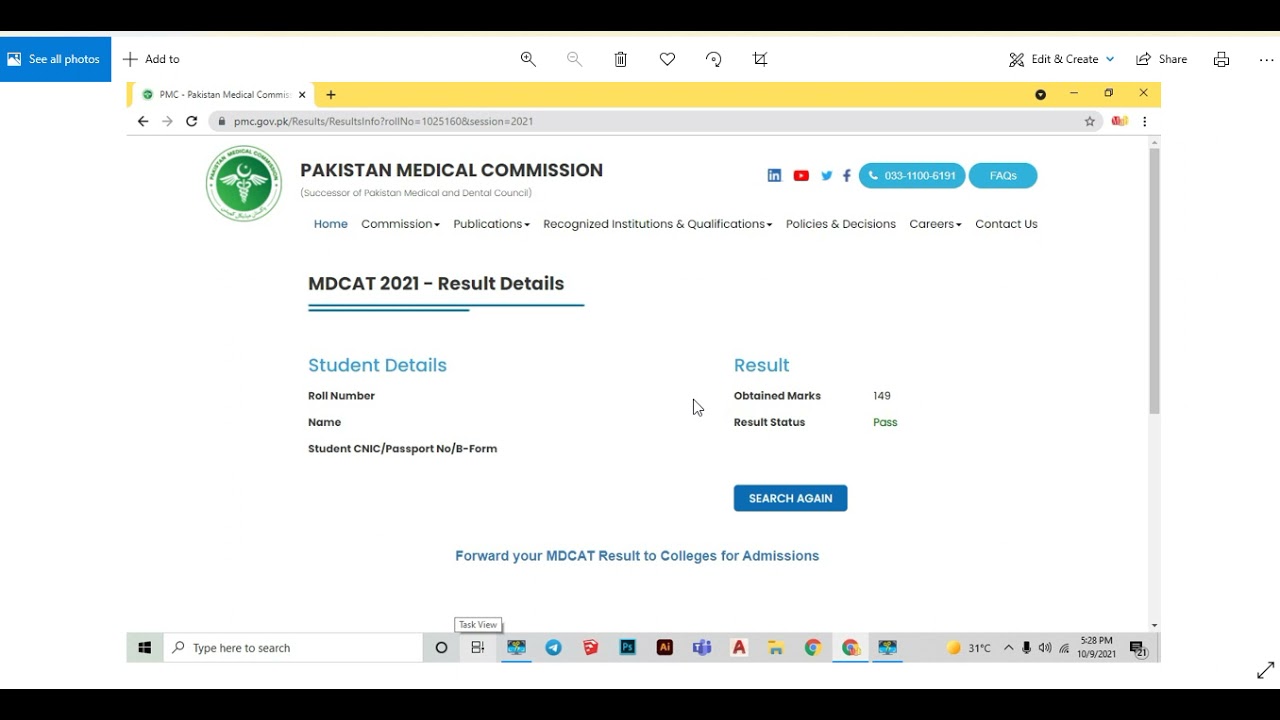1280x720 pixels.
Task: Open the Photos three-dot menu
Action: click(x=1266, y=59)
